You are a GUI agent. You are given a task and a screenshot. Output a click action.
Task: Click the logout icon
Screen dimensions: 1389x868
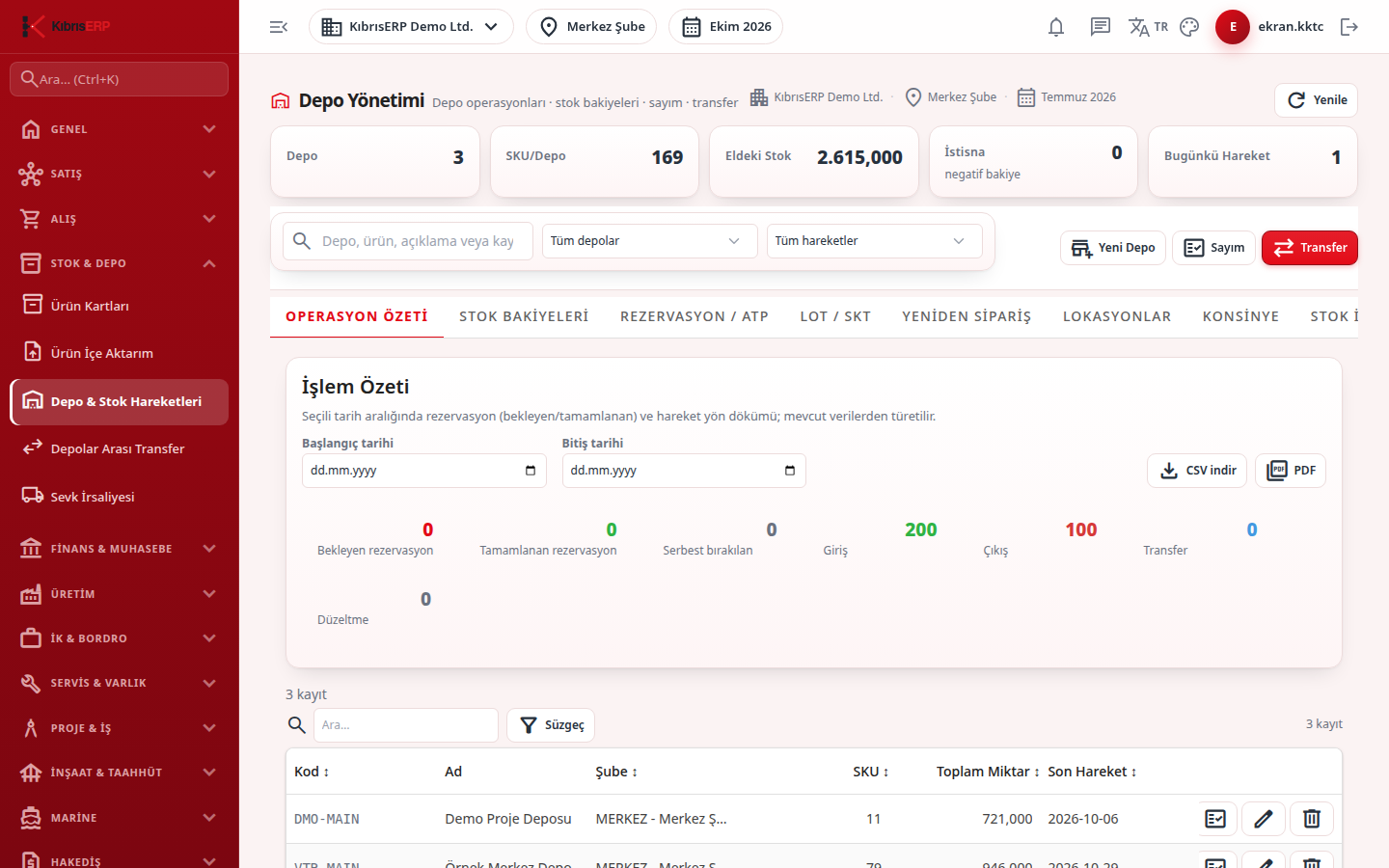click(x=1349, y=27)
